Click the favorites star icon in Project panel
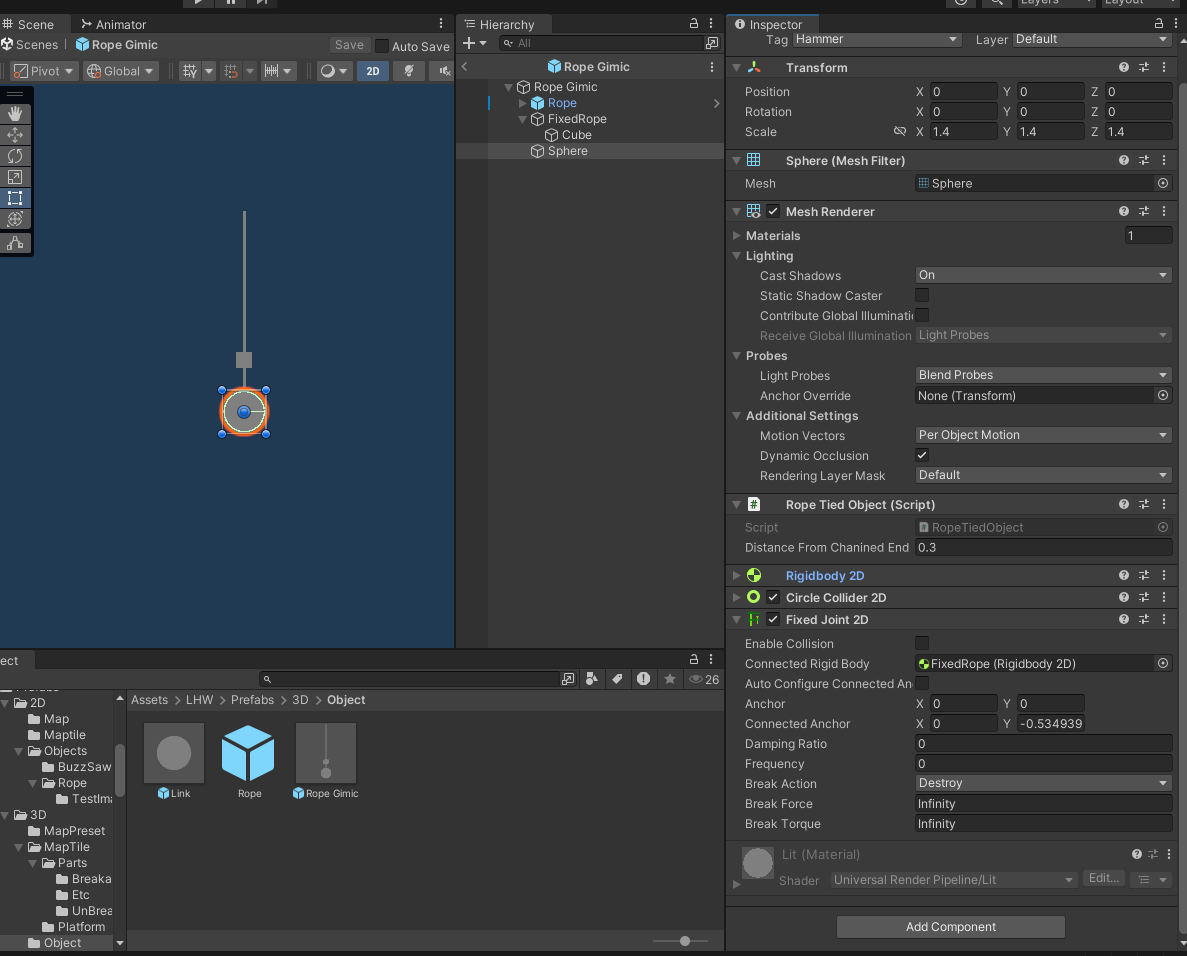 click(670, 679)
